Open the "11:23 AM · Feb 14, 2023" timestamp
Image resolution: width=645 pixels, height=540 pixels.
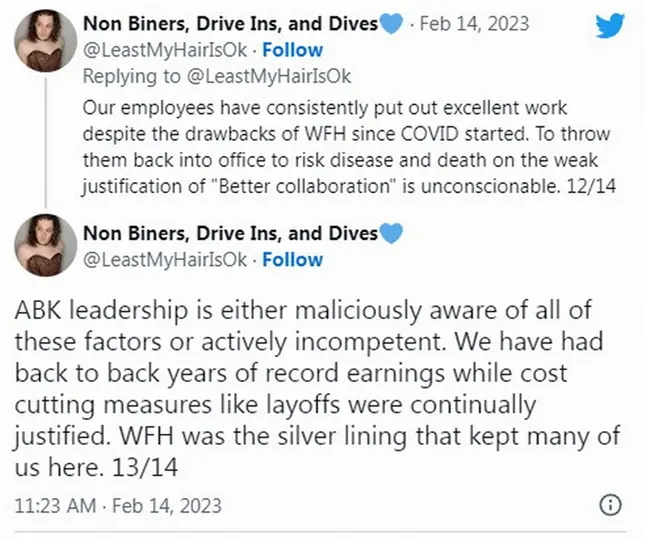coord(117,505)
